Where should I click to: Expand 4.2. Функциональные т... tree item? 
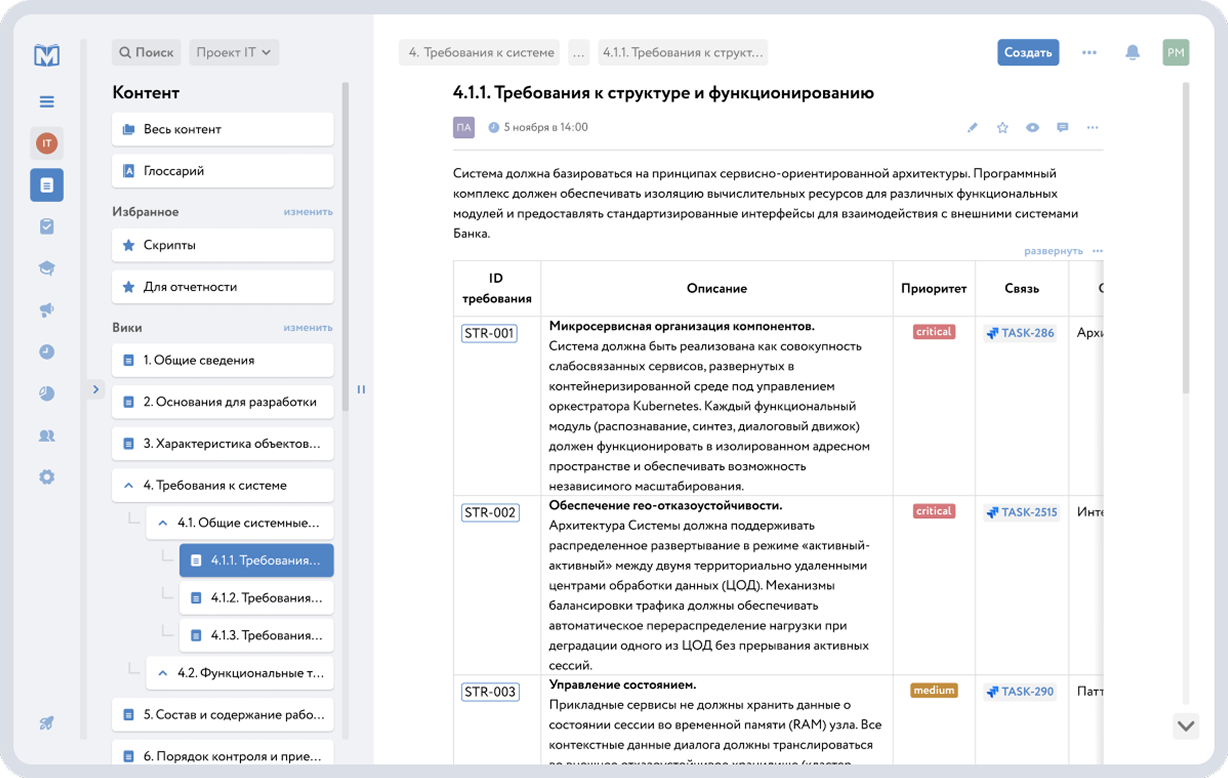click(x=163, y=673)
